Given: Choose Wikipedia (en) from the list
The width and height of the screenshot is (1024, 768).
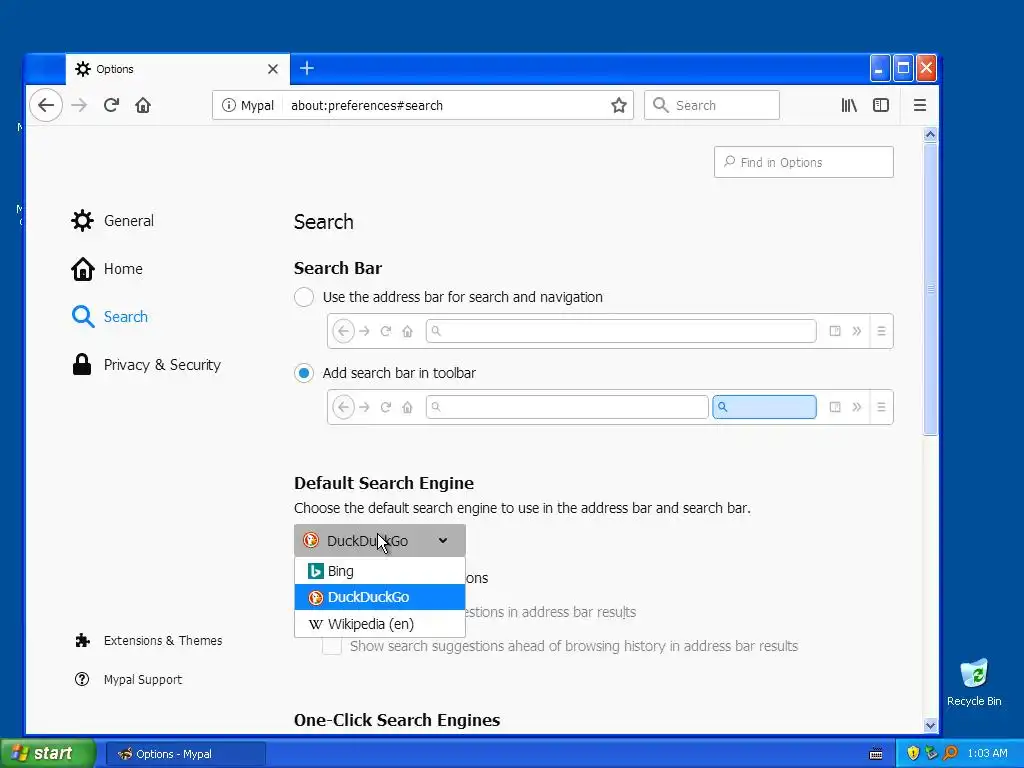Looking at the screenshot, I should (379, 624).
